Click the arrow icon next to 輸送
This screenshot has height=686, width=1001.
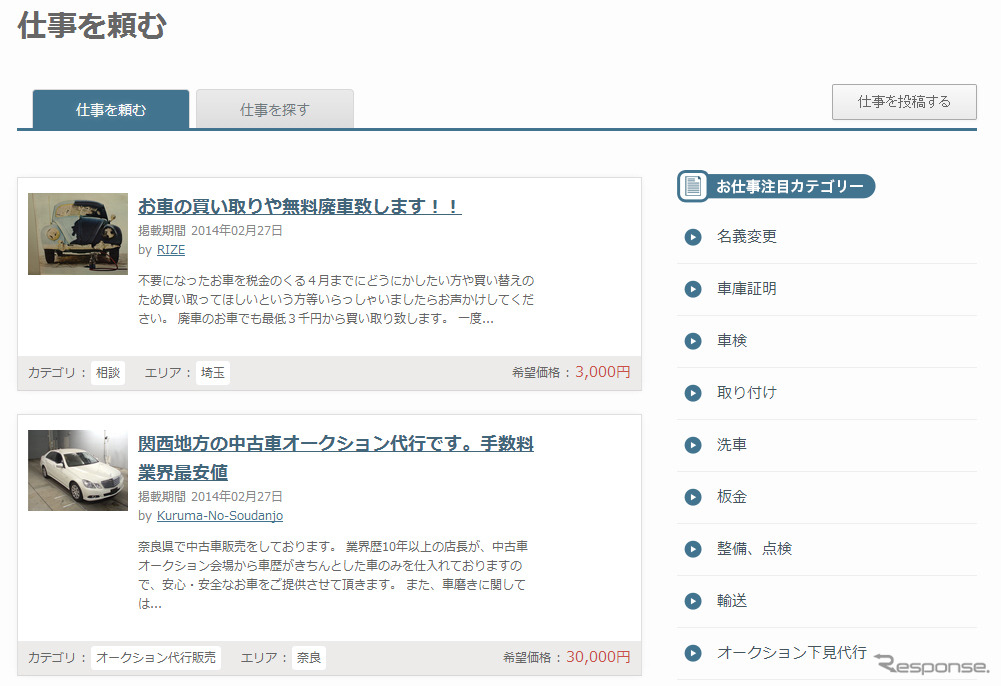point(693,601)
